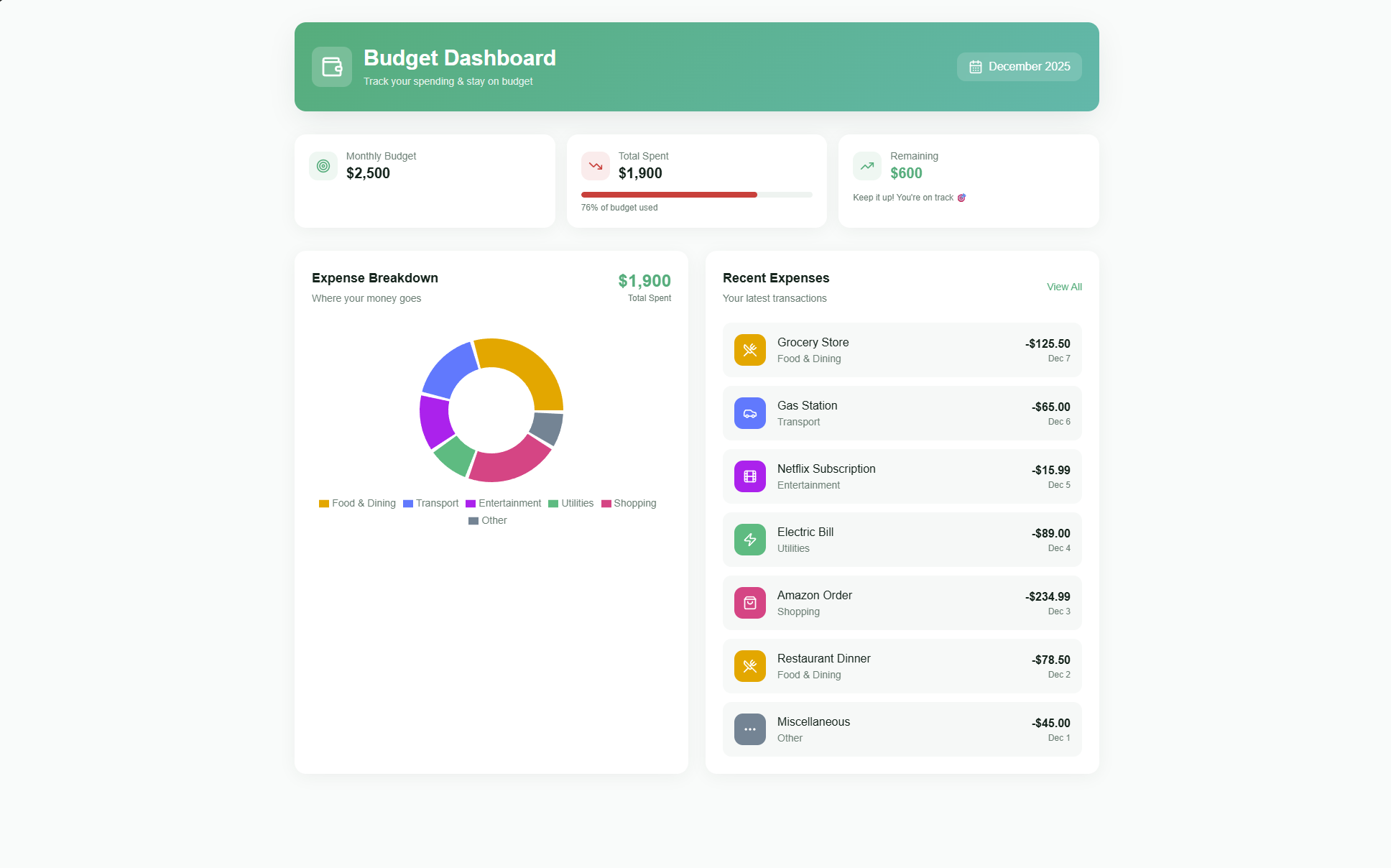Click the Electric Bill lightning icon
The height and width of the screenshot is (868, 1391).
749,540
